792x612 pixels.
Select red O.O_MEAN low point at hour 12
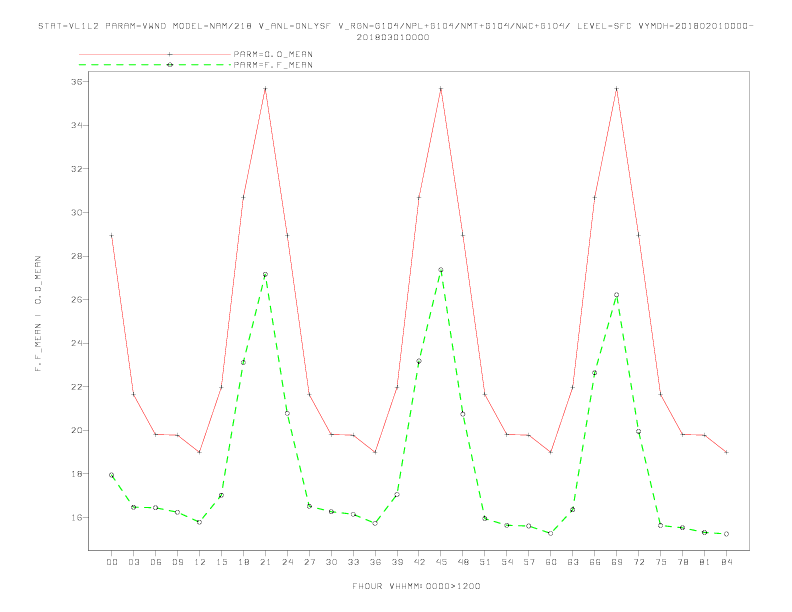point(200,452)
